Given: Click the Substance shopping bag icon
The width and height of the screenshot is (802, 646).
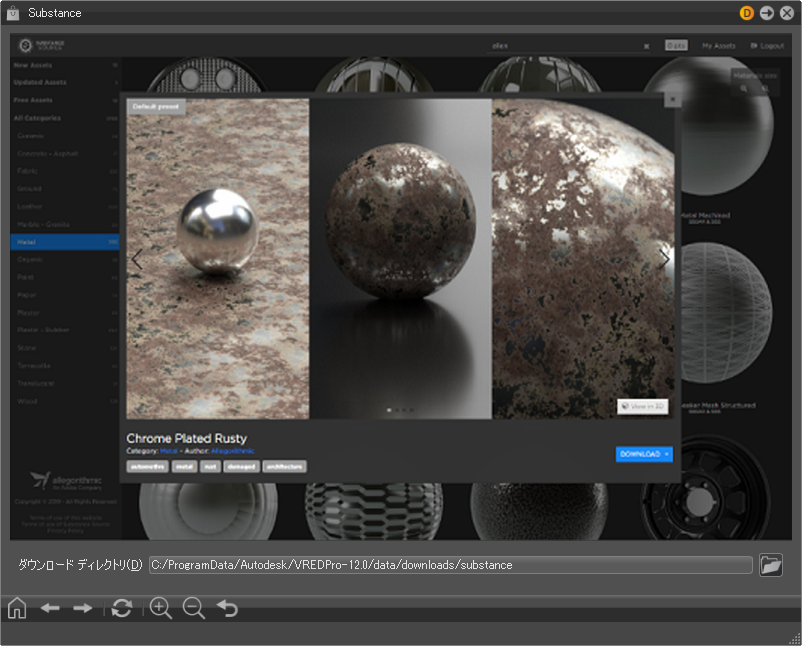Looking at the screenshot, I should click(13, 13).
